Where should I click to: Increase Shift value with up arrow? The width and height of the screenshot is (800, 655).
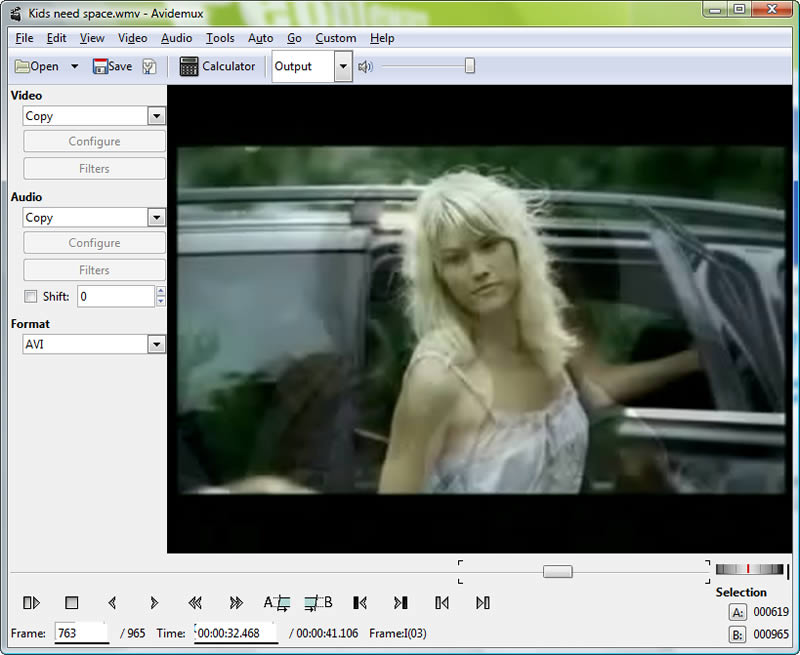point(161,291)
